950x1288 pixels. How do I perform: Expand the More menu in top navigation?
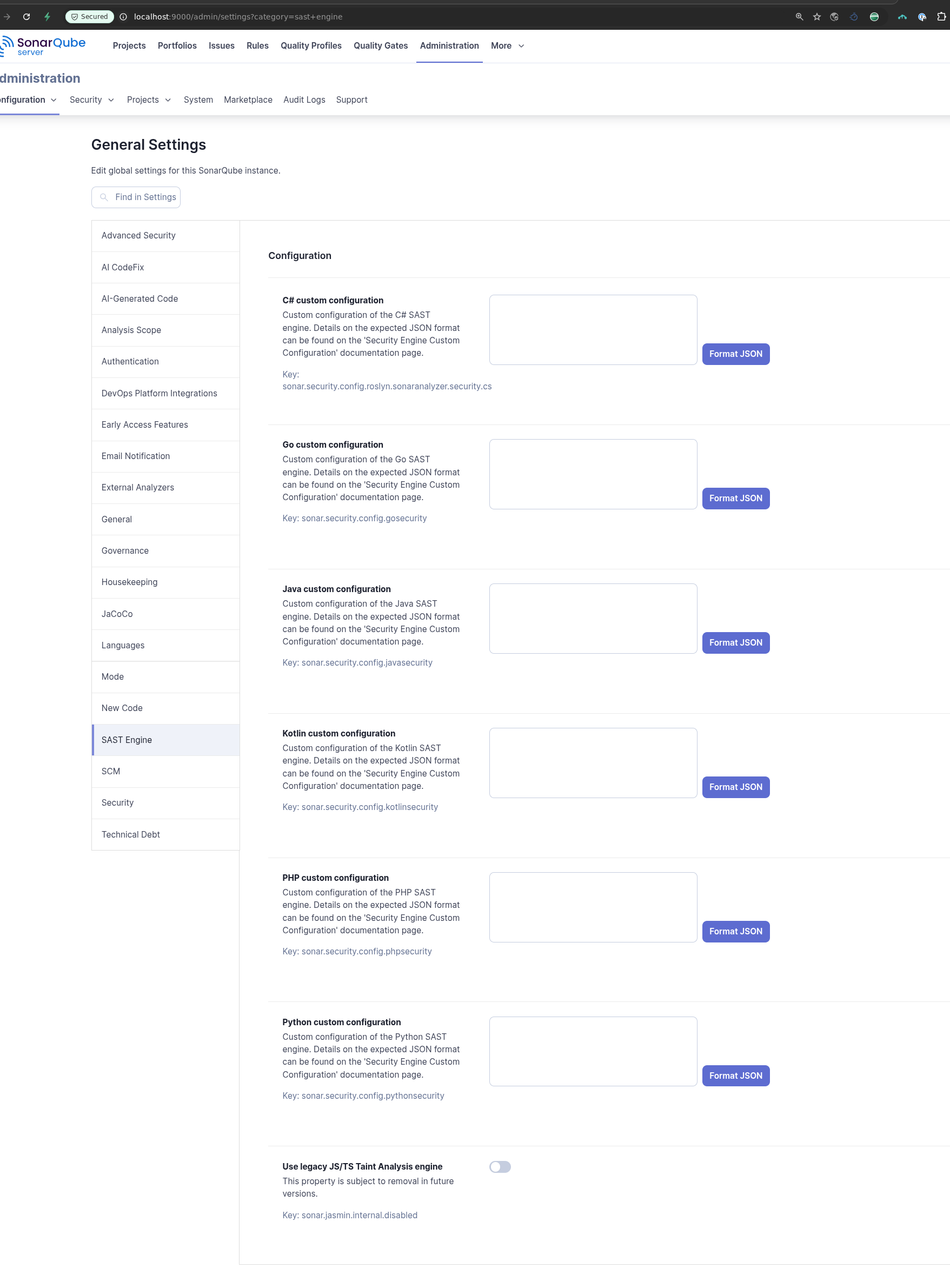point(507,46)
